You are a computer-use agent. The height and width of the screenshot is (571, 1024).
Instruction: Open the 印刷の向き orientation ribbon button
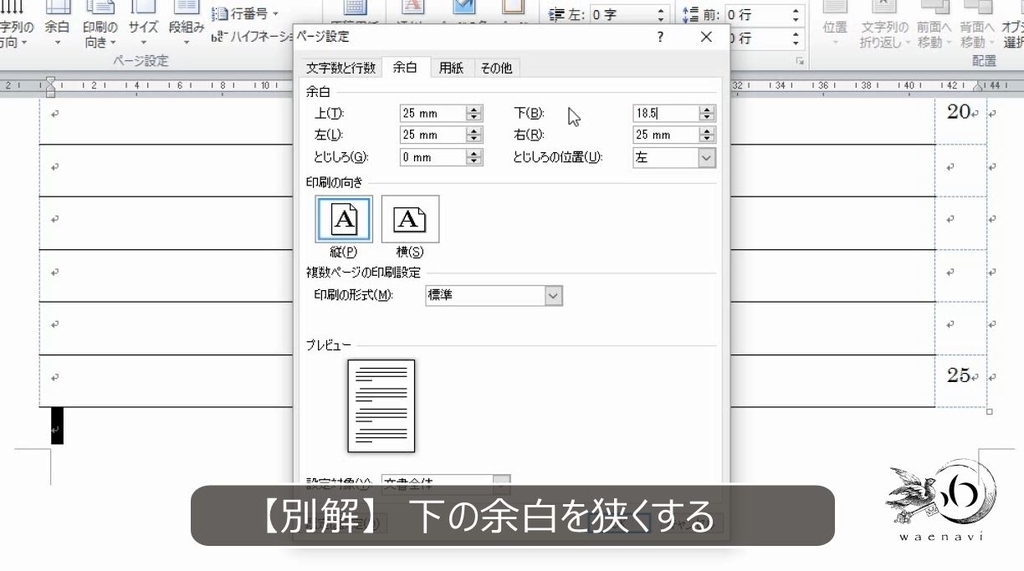pyautogui.click(x=99, y=25)
